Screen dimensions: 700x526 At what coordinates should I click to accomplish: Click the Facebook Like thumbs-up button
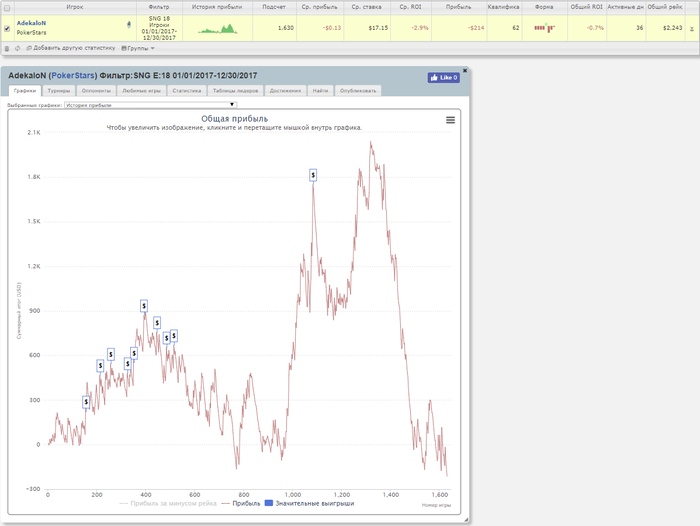[x=444, y=78]
